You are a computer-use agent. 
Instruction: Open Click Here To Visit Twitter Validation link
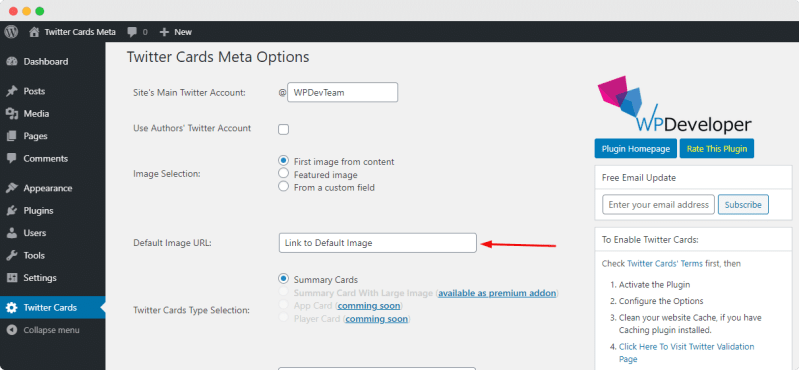686,353
